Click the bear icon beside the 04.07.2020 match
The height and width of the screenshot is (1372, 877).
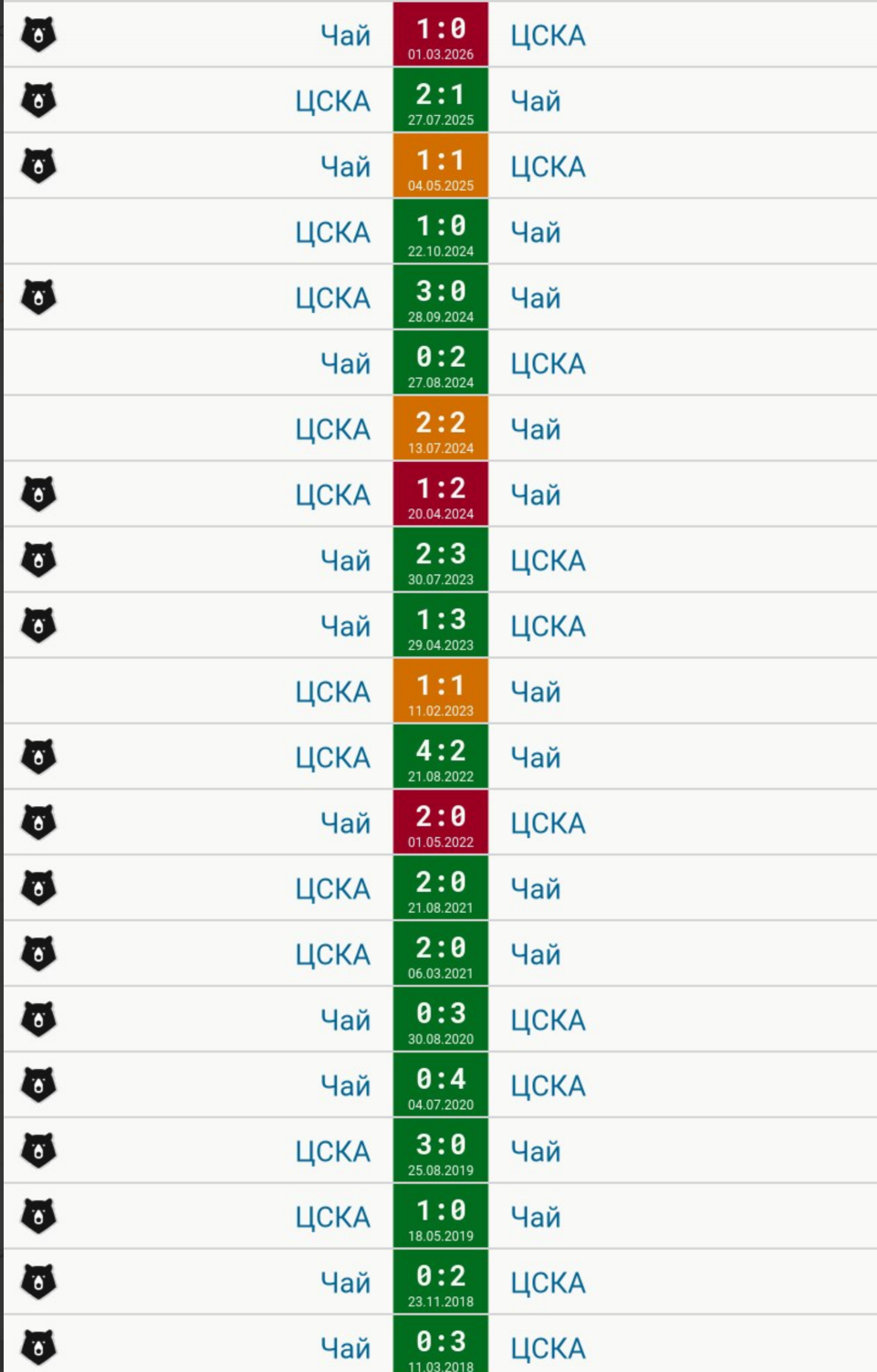click(x=38, y=1085)
